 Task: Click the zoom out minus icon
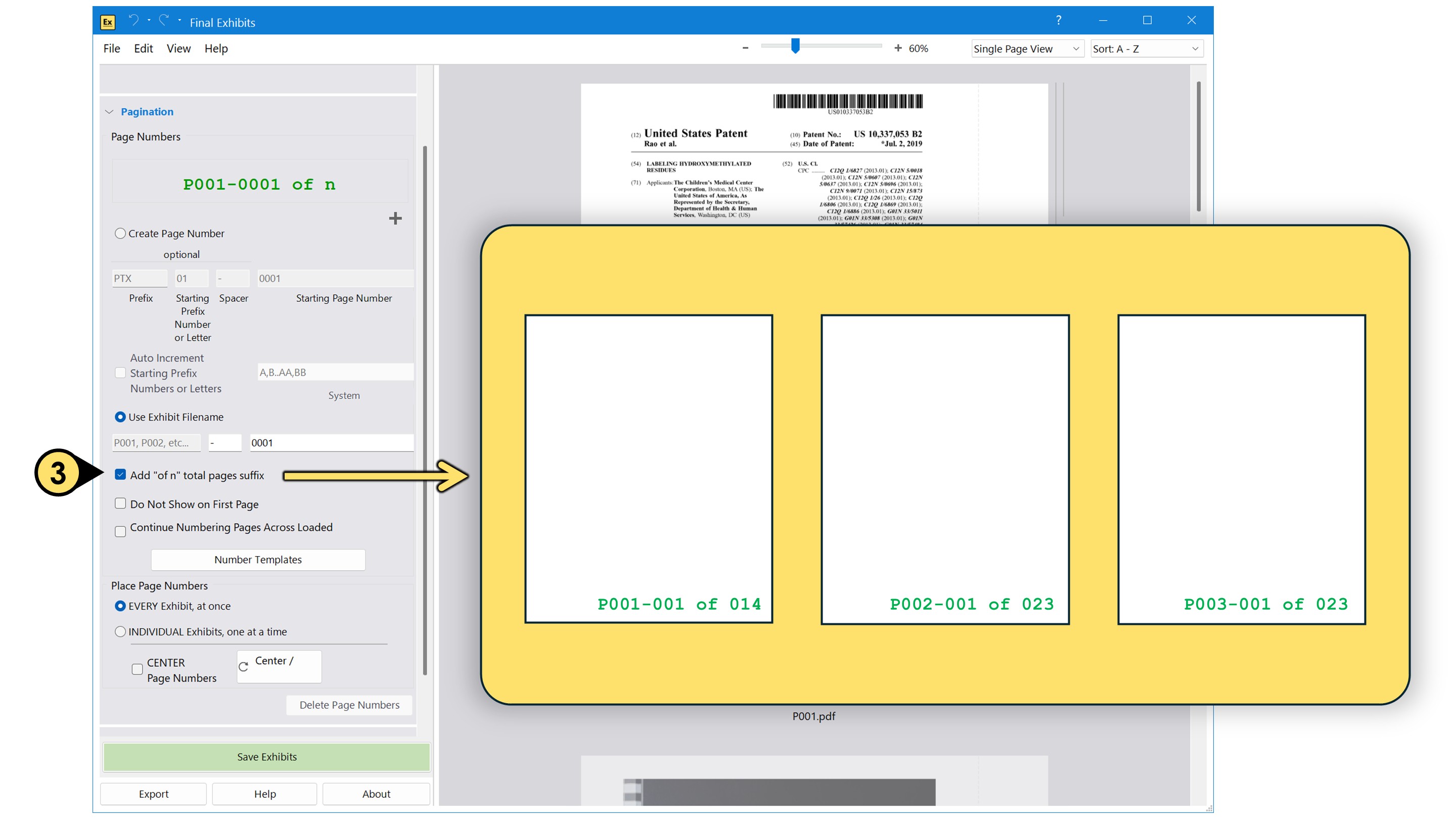(x=745, y=48)
